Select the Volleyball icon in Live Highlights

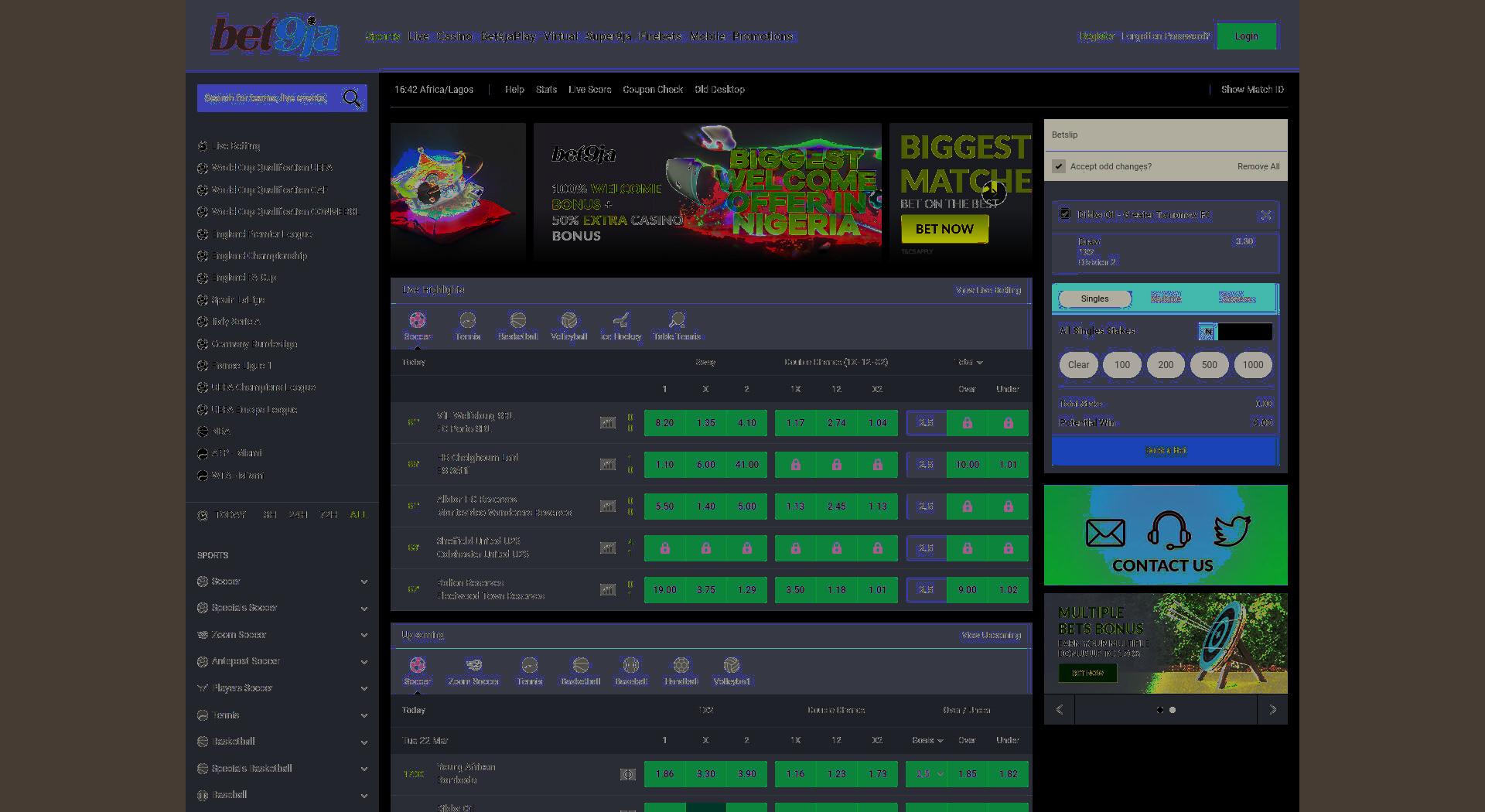(x=568, y=320)
